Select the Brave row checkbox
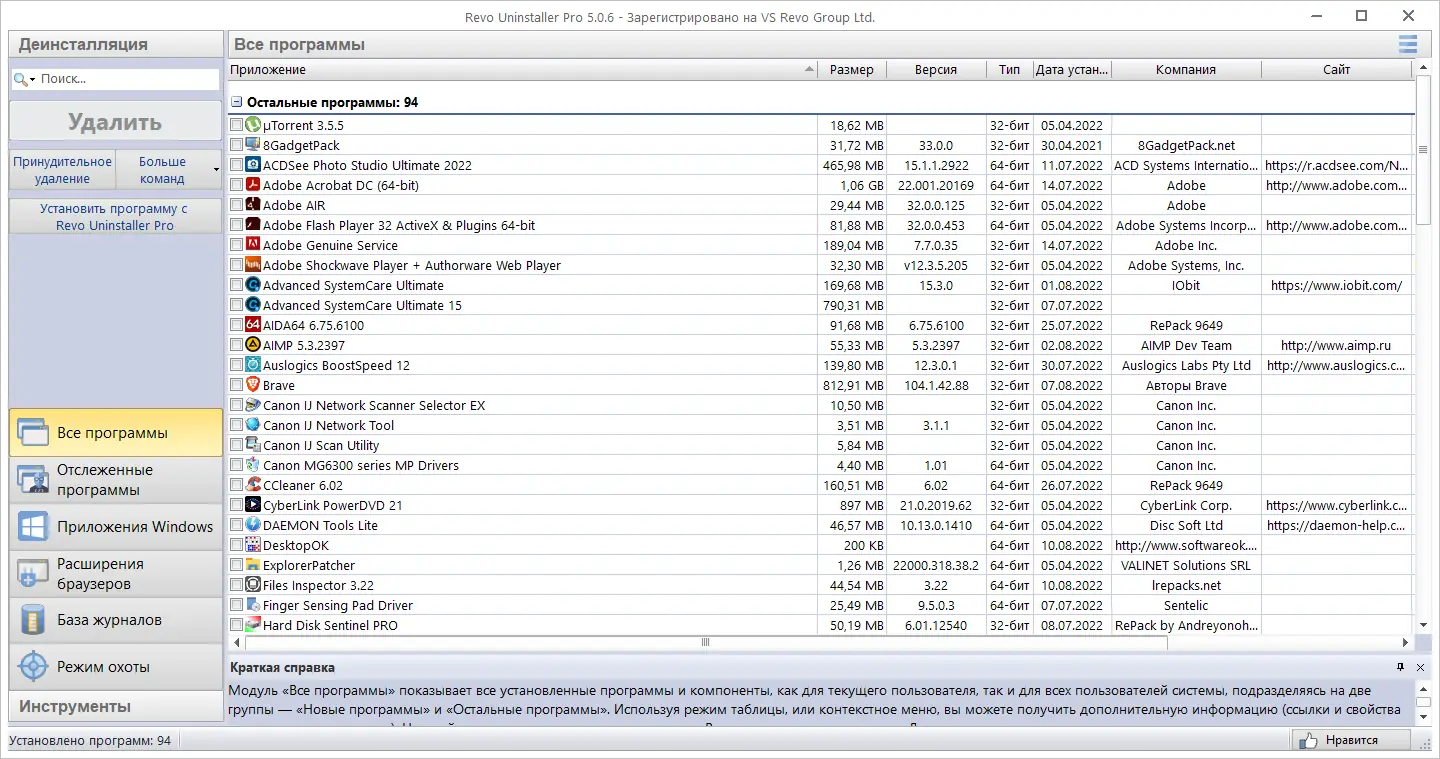The image size is (1440, 759). tap(236, 385)
